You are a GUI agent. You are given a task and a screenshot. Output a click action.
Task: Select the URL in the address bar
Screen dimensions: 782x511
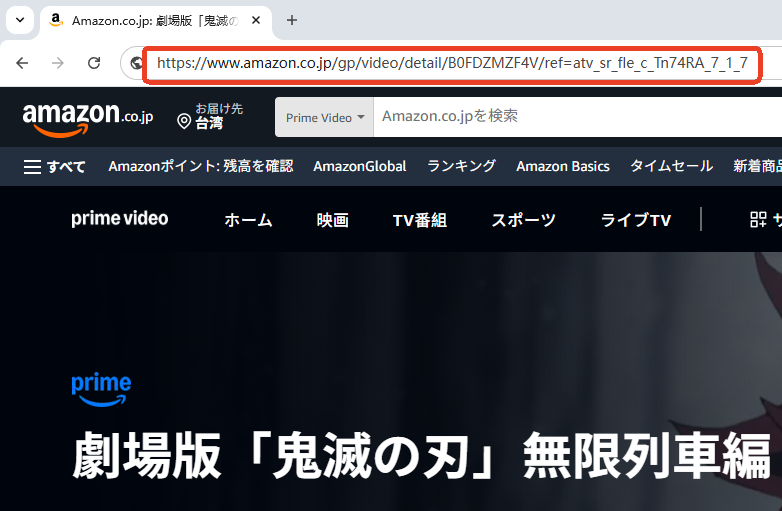(x=452, y=63)
